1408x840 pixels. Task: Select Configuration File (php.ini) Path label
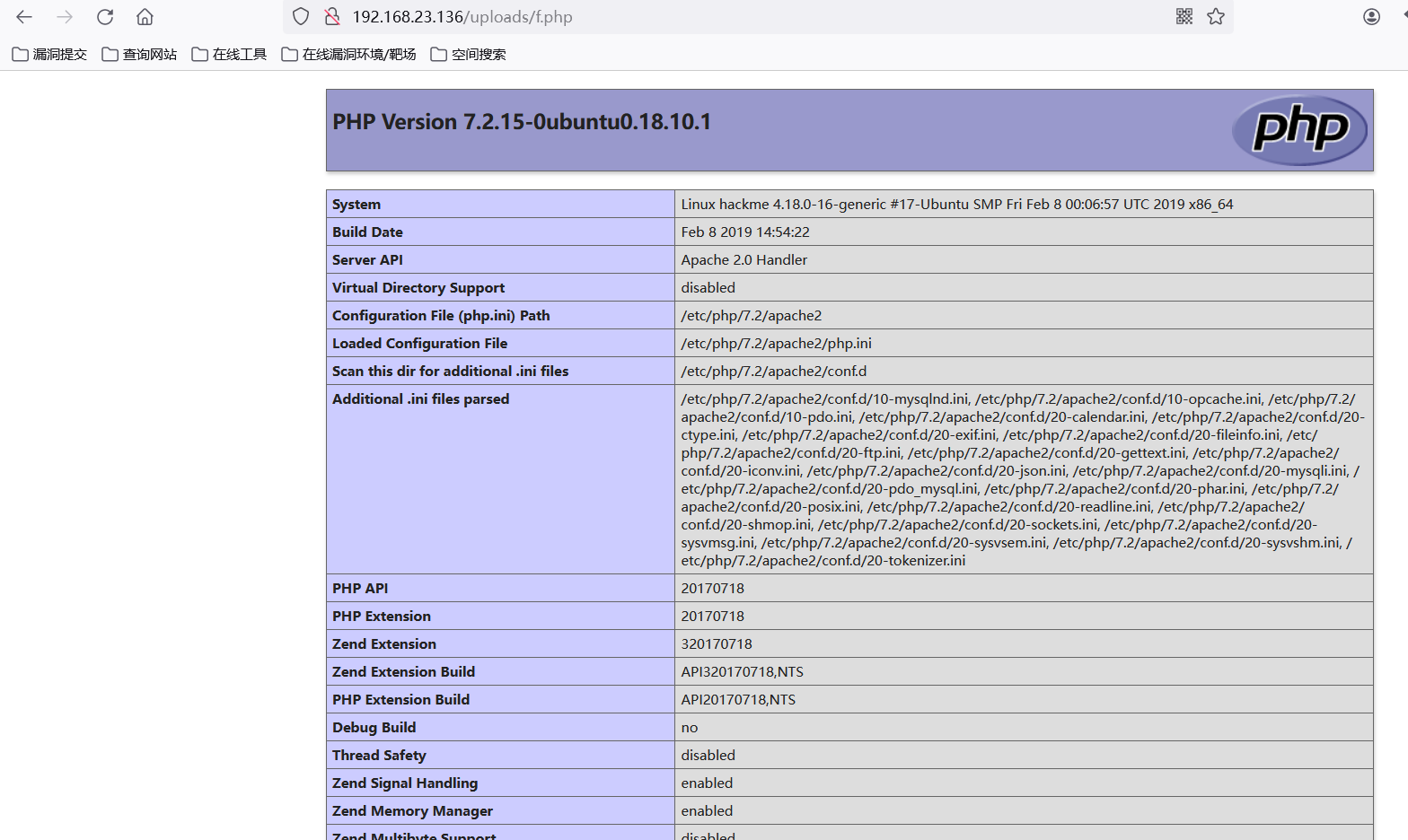click(441, 316)
